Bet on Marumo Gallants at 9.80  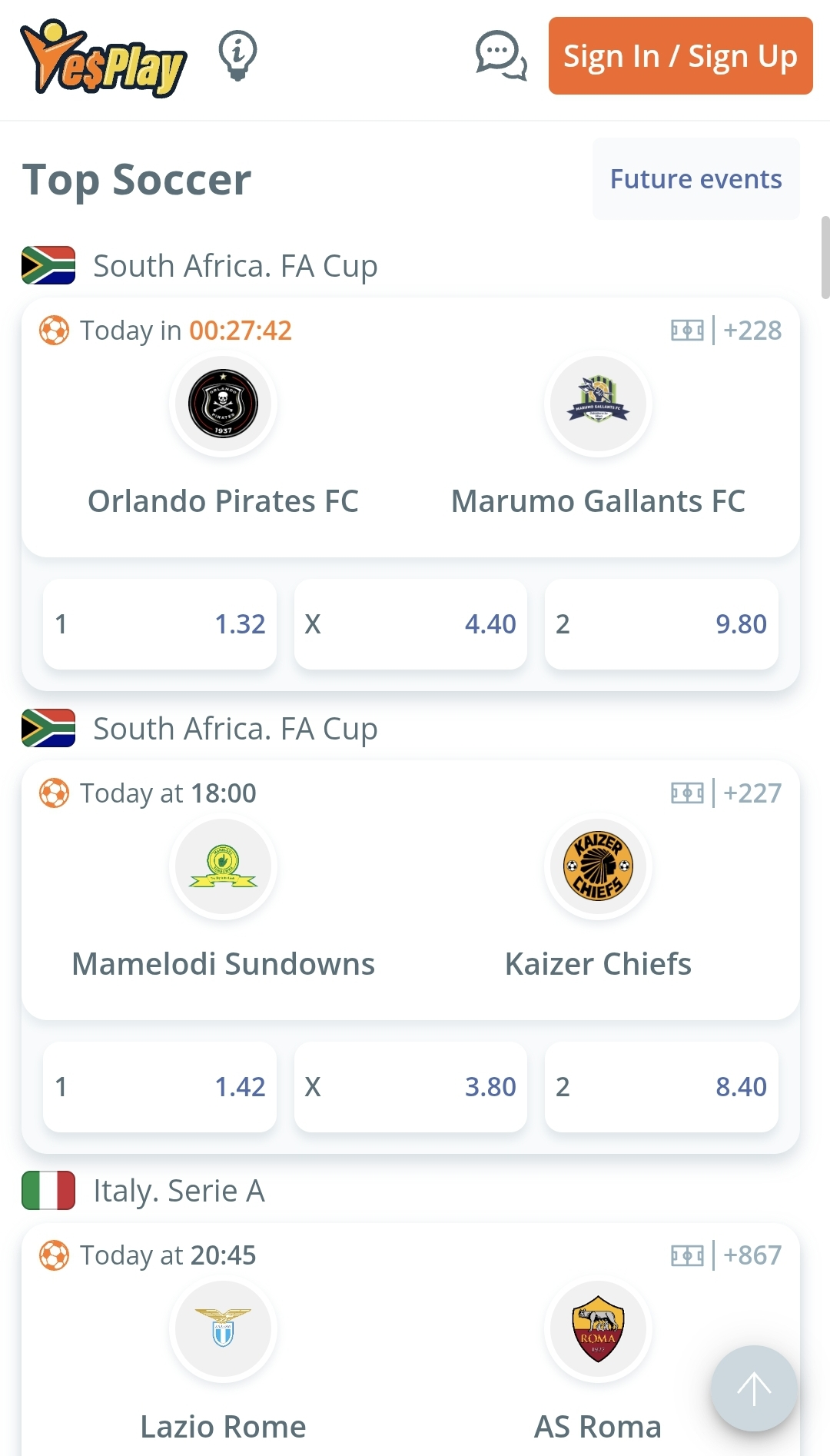coord(661,624)
